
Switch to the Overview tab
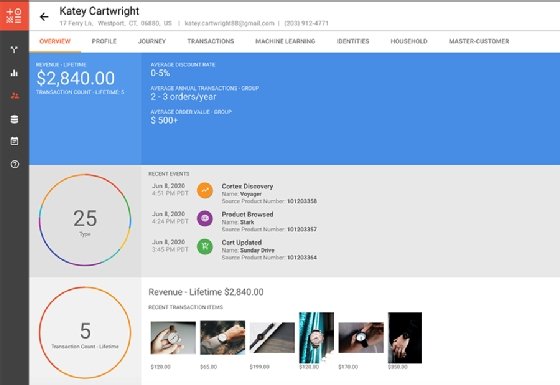point(55,41)
